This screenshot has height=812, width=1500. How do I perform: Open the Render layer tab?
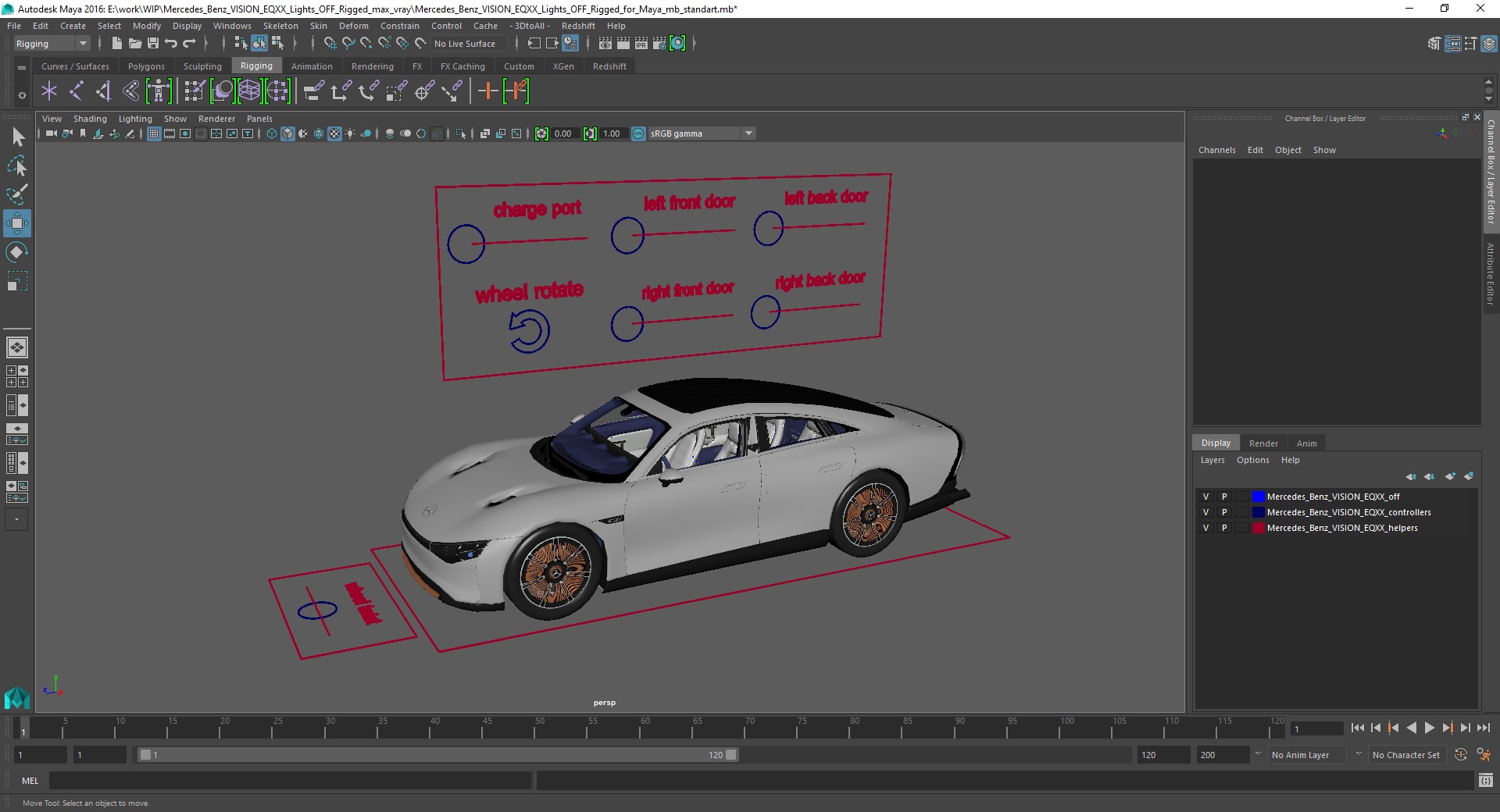1263,443
